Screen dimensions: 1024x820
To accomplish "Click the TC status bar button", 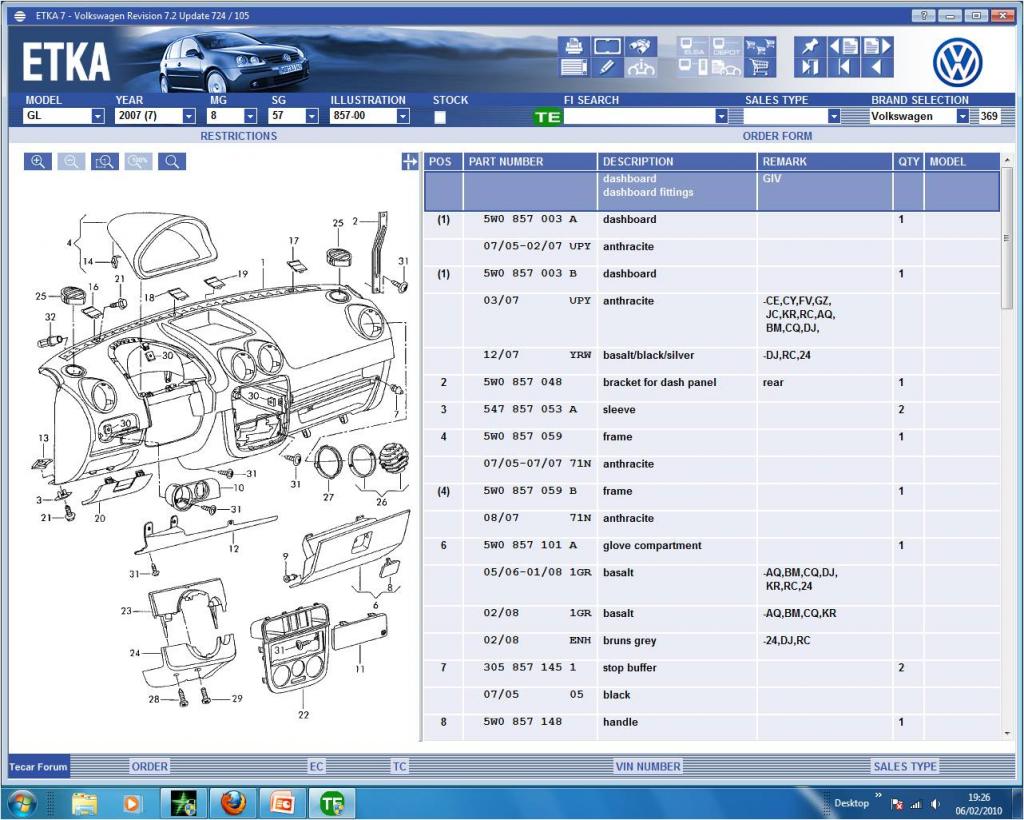I will (x=399, y=766).
